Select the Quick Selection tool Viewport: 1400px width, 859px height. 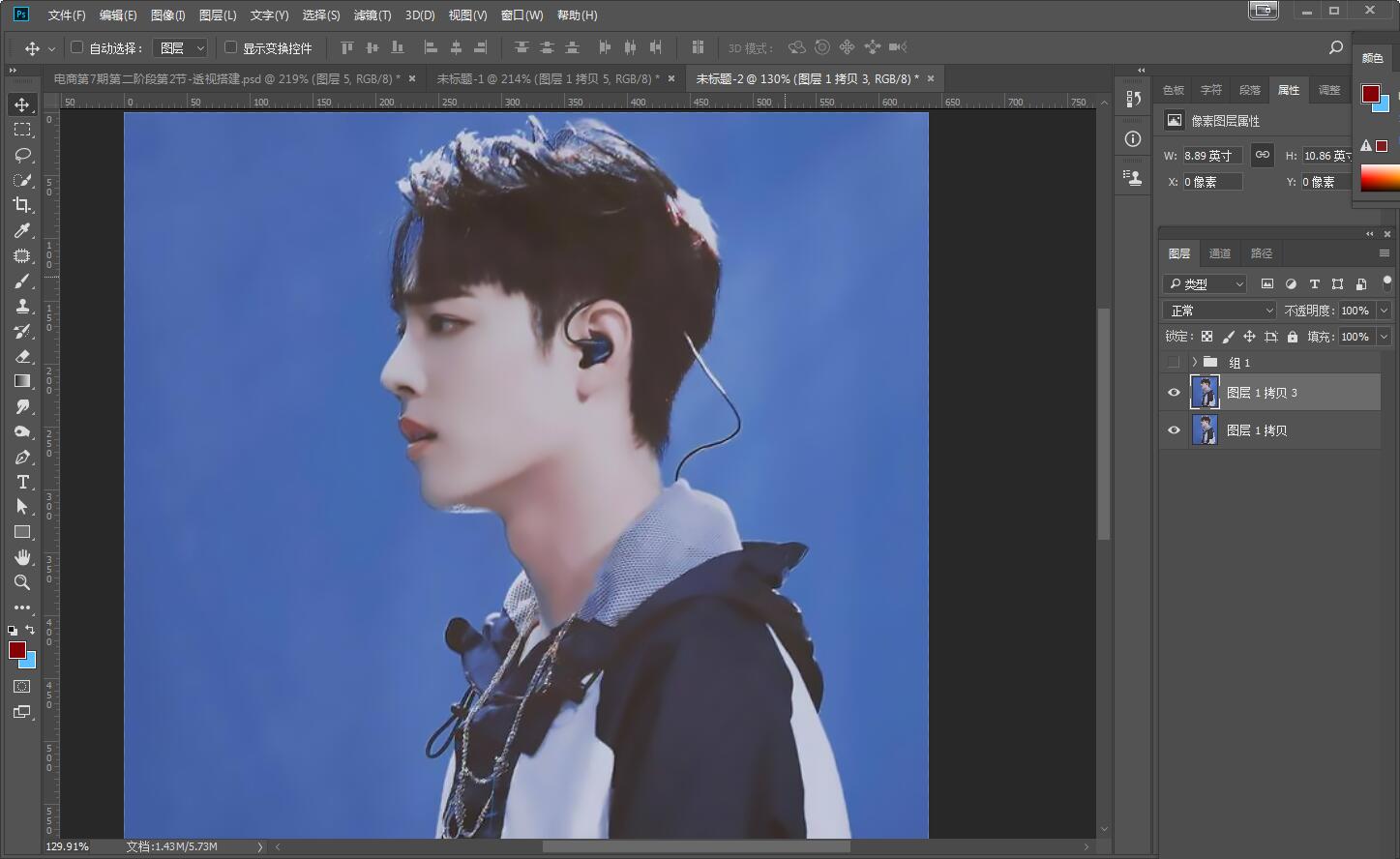22,180
